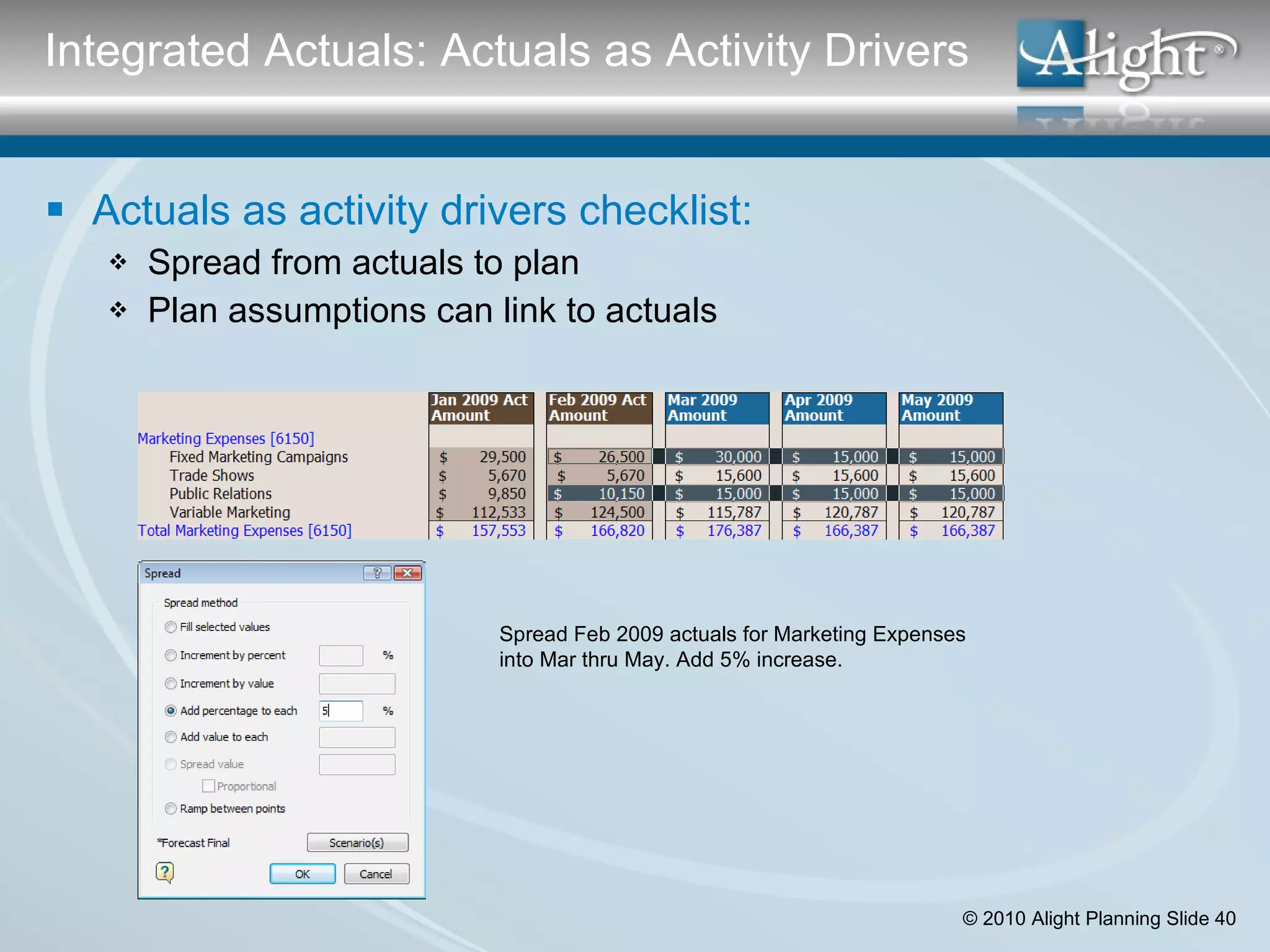Click the Increment by percent input field
This screenshot has width=1270, height=952.
tap(341, 655)
